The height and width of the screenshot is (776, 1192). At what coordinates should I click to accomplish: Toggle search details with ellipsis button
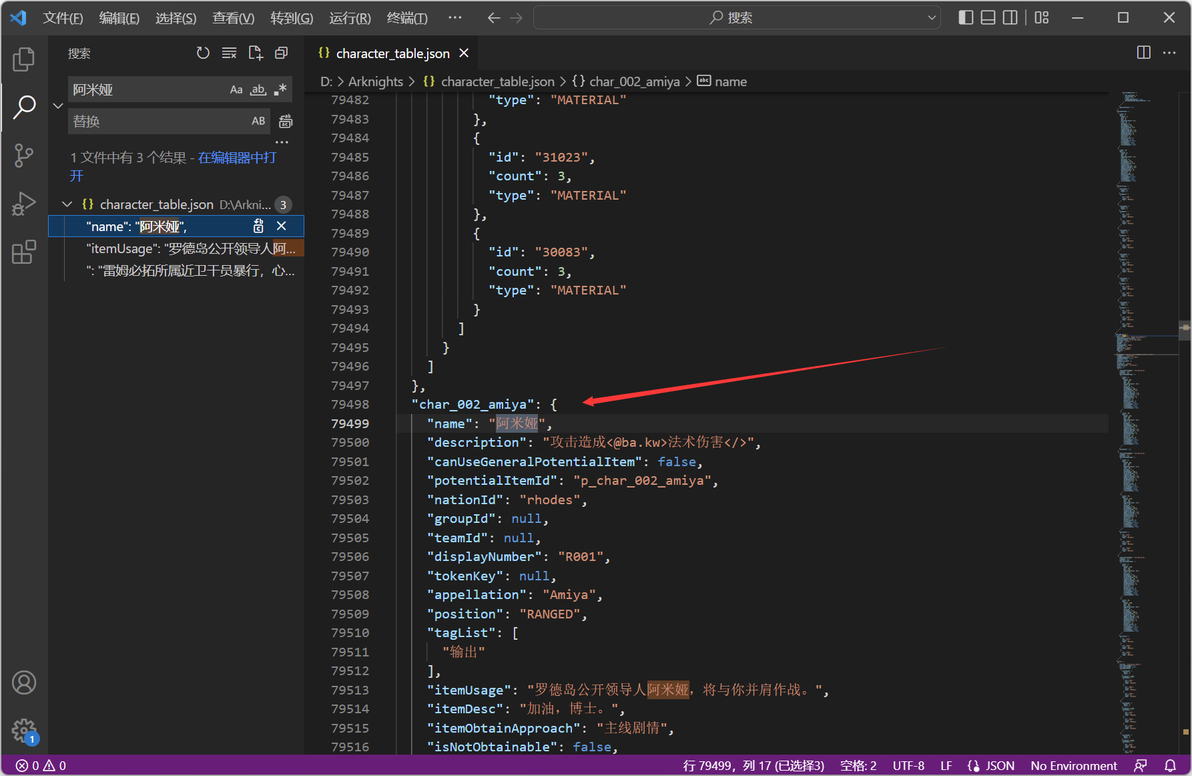click(x=282, y=142)
